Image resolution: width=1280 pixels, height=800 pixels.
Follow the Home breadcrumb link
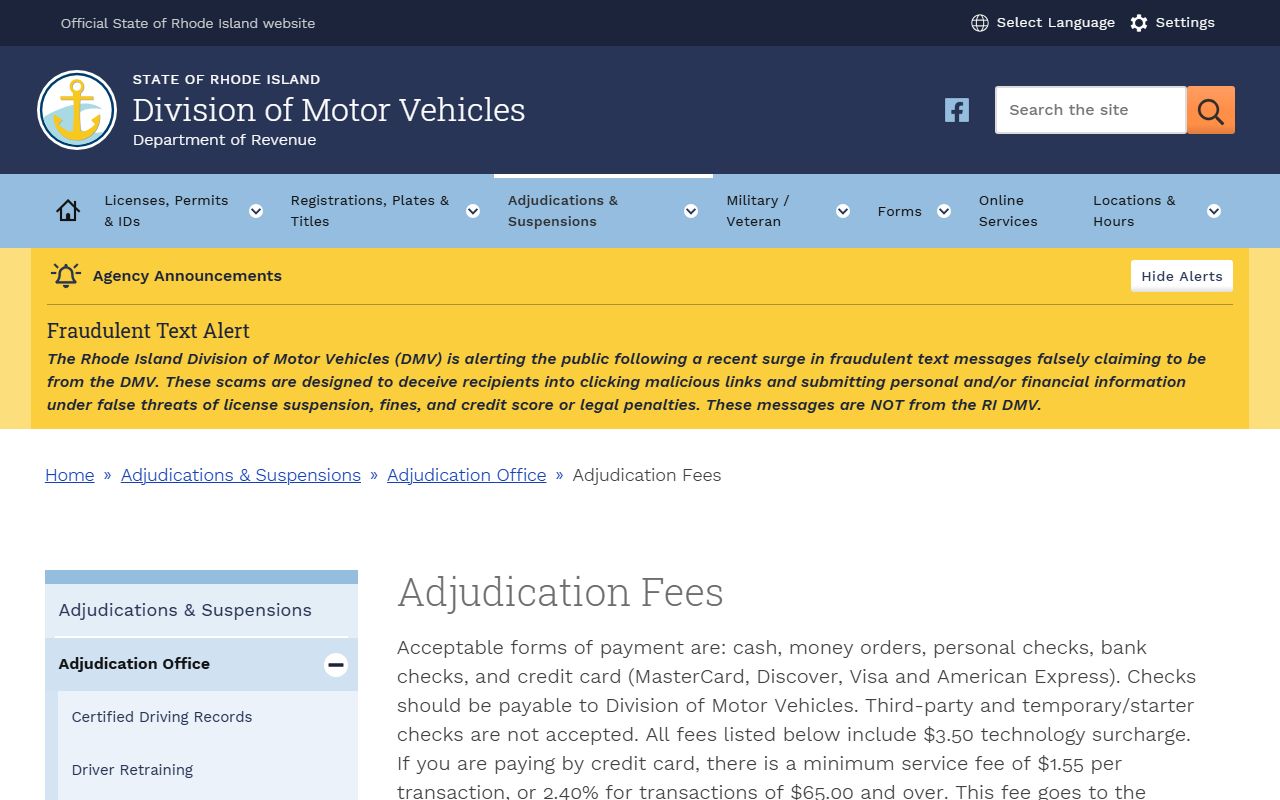pyautogui.click(x=70, y=475)
